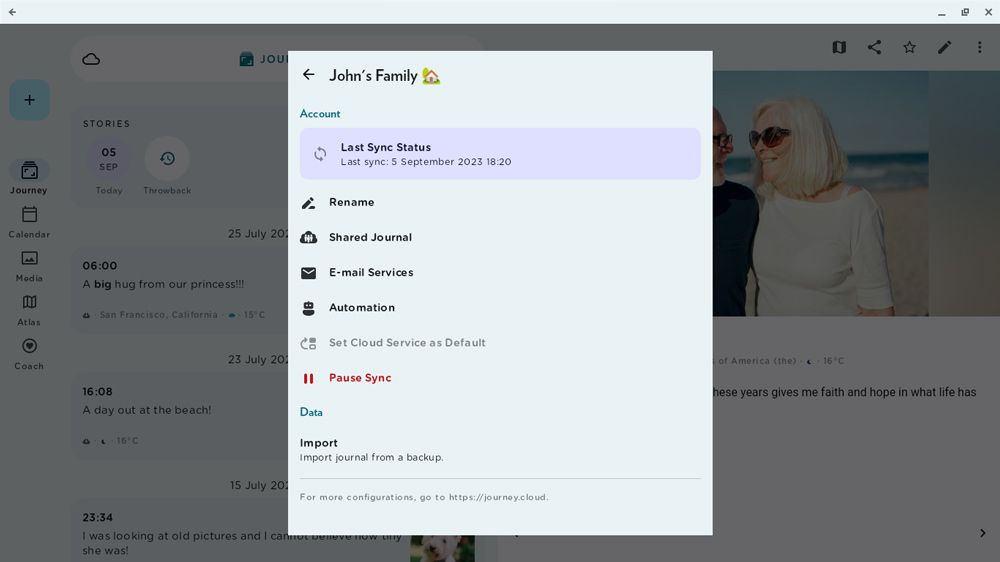1000x562 pixels.
Task: Open Last Sync Status card
Action: [x=500, y=154]
